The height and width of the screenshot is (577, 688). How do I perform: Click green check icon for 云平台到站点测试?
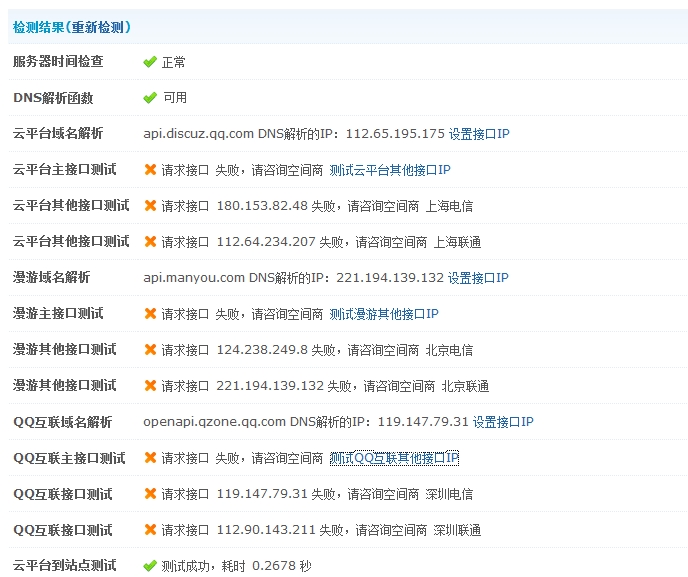click(150, 566)
